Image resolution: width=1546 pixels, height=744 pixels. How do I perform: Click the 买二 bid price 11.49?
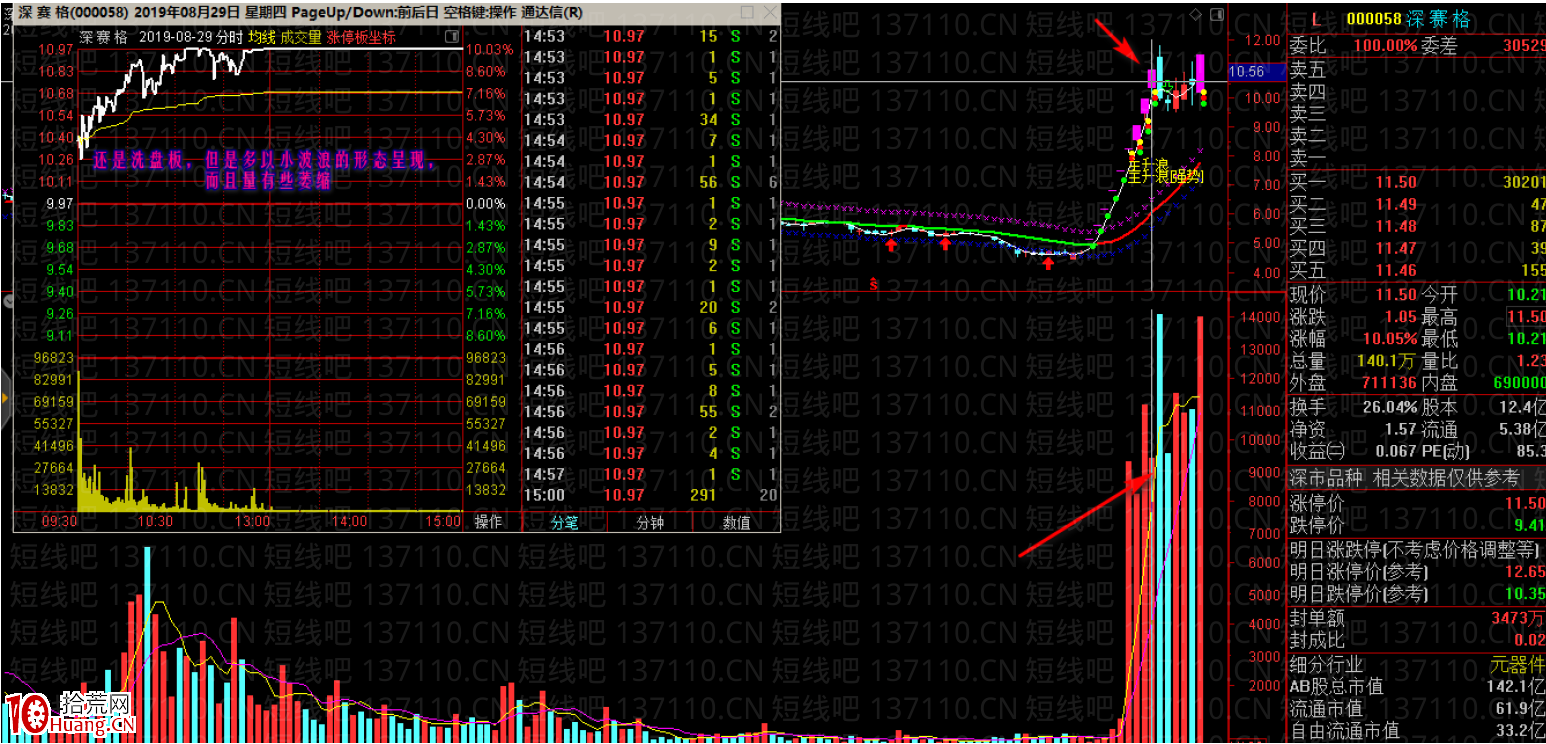[1396, 204]
